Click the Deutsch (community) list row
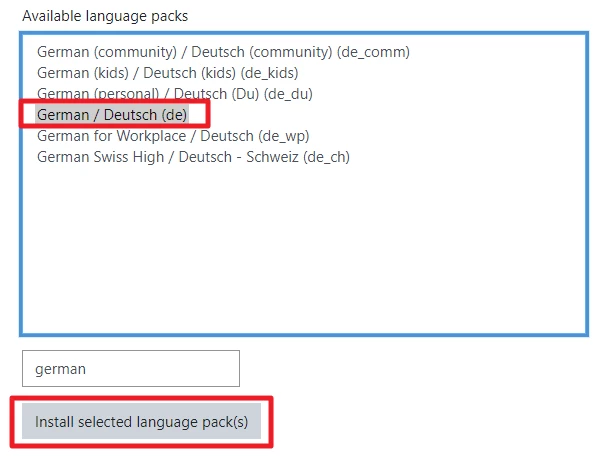 223,51
